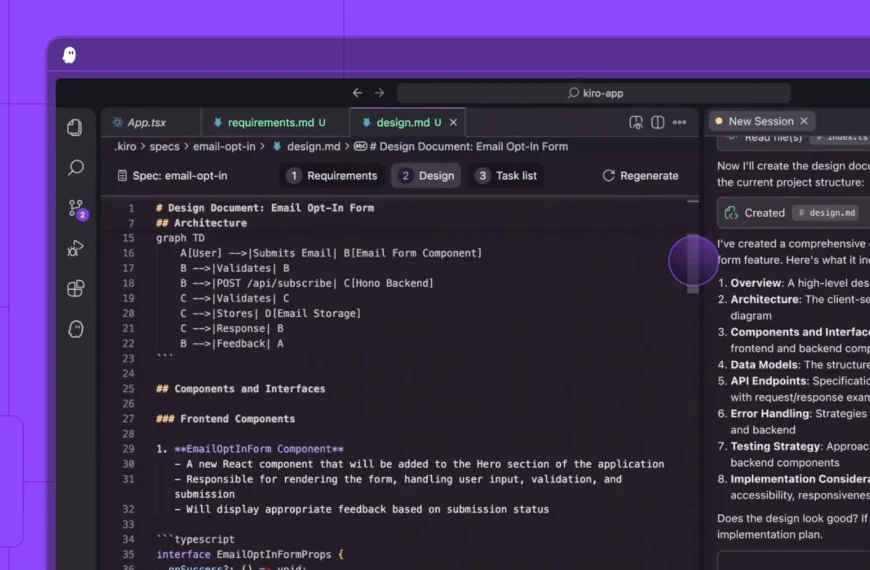Open the Explorer icon in activity bar

[x=75, y=127]
